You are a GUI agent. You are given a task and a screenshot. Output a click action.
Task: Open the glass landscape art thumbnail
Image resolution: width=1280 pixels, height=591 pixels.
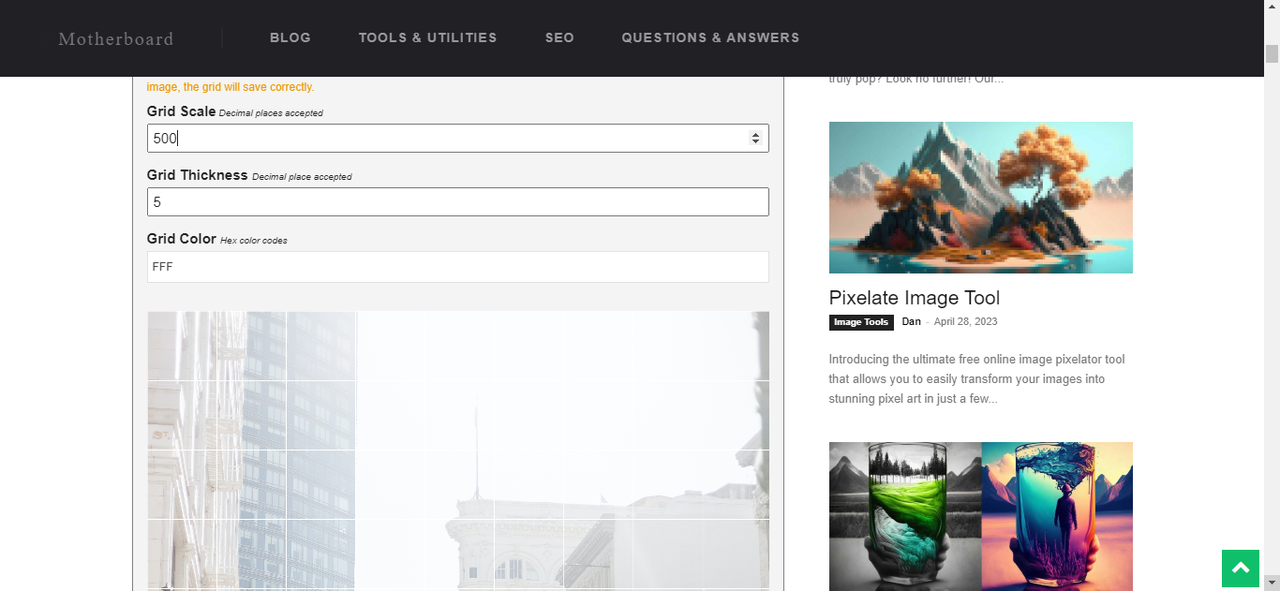pyautogui.click(x=980, y=516)
